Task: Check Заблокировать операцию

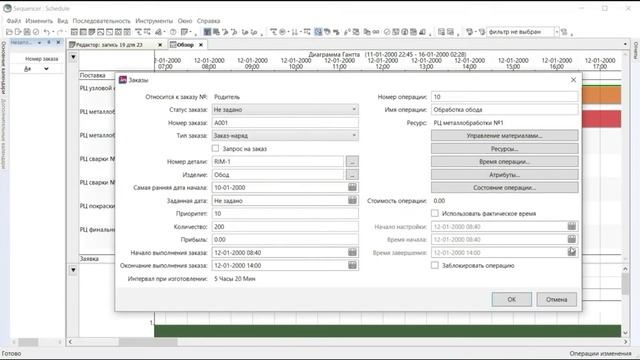Action: [x=435, y=265]
